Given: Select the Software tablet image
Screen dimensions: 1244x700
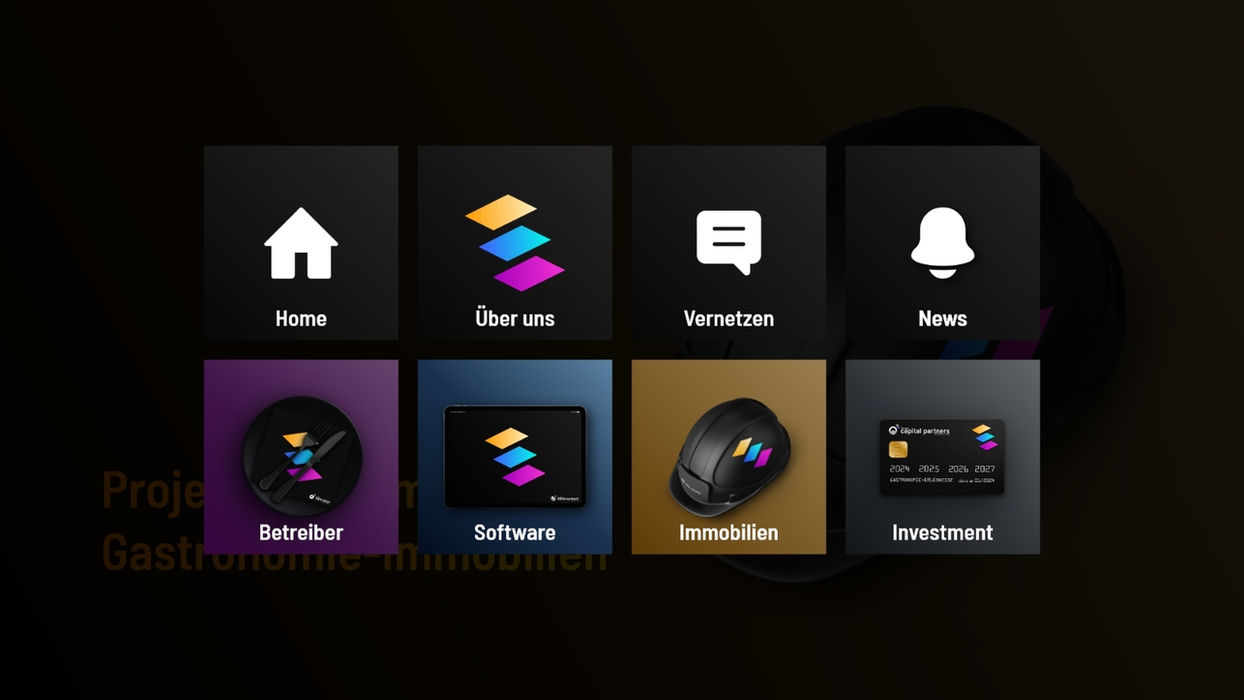Looking at the screenshot, I should click(515, 456).
